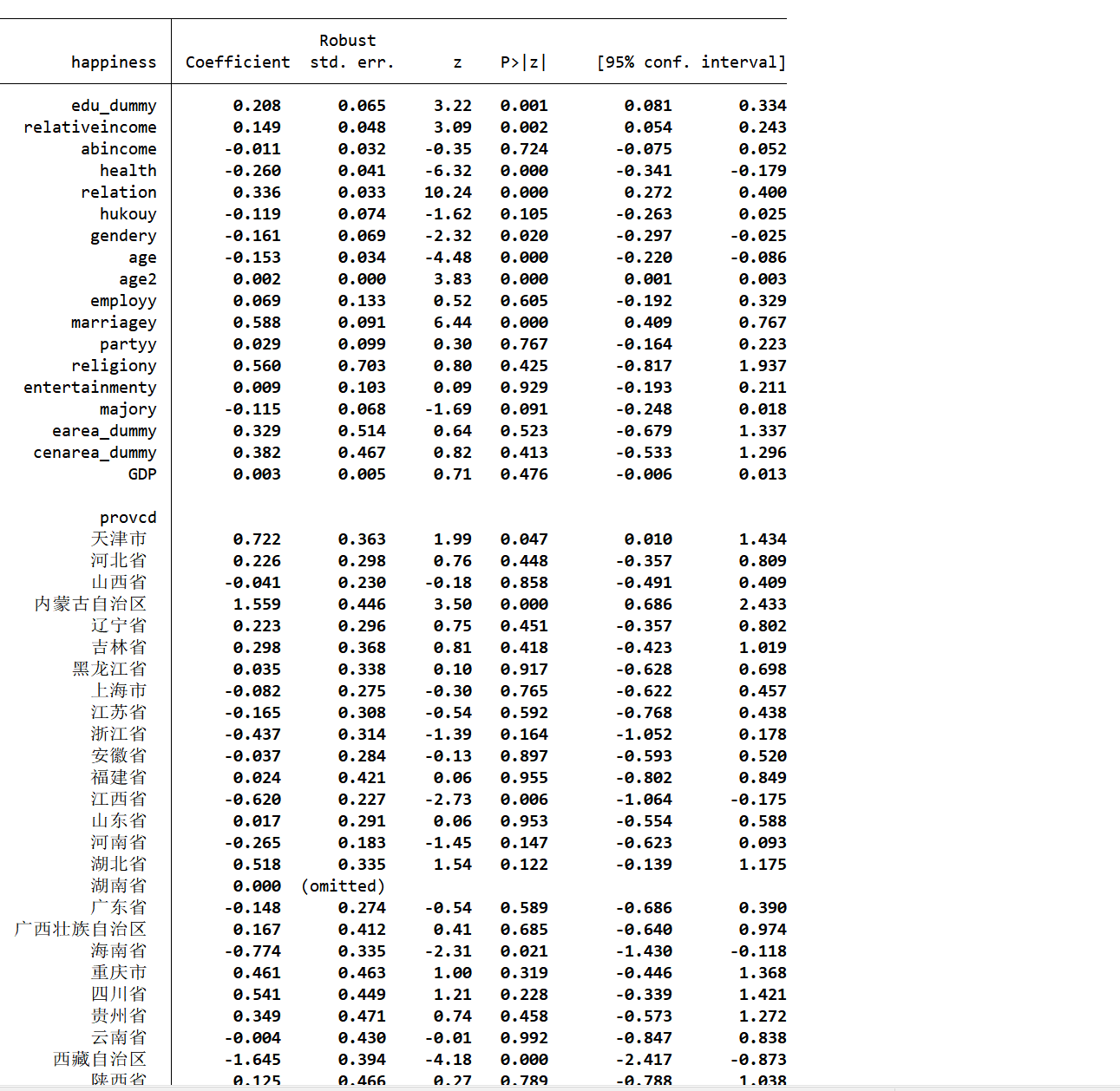Image resolution: width=1120 pixels, height=1091 pixels.
Task: Select the z value "10.24" for relation
Action: (x=448, y=193)
